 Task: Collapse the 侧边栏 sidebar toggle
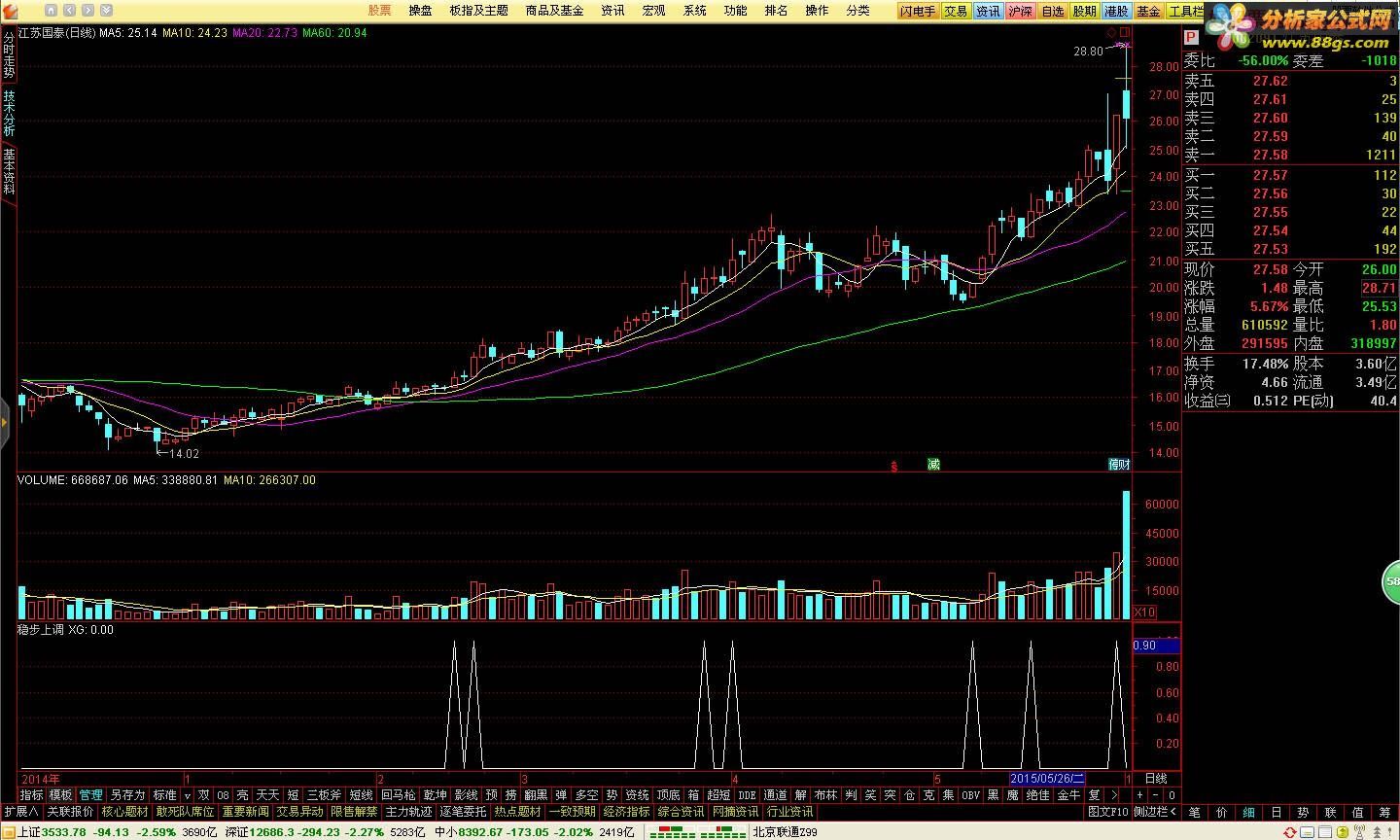[x=1155, y=812]
